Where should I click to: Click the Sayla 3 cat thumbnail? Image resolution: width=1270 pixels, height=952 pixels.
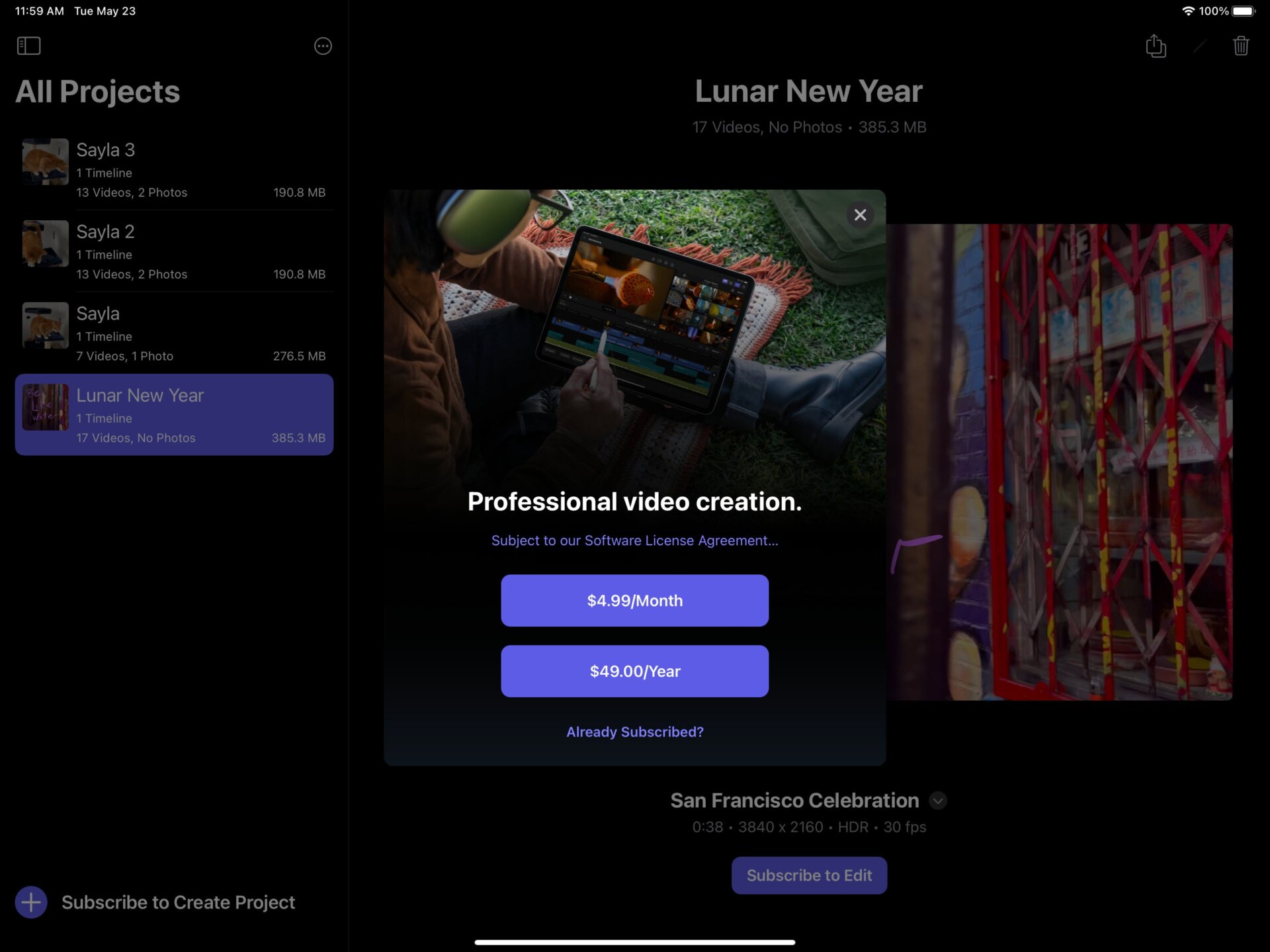click(x=45, y=161)
